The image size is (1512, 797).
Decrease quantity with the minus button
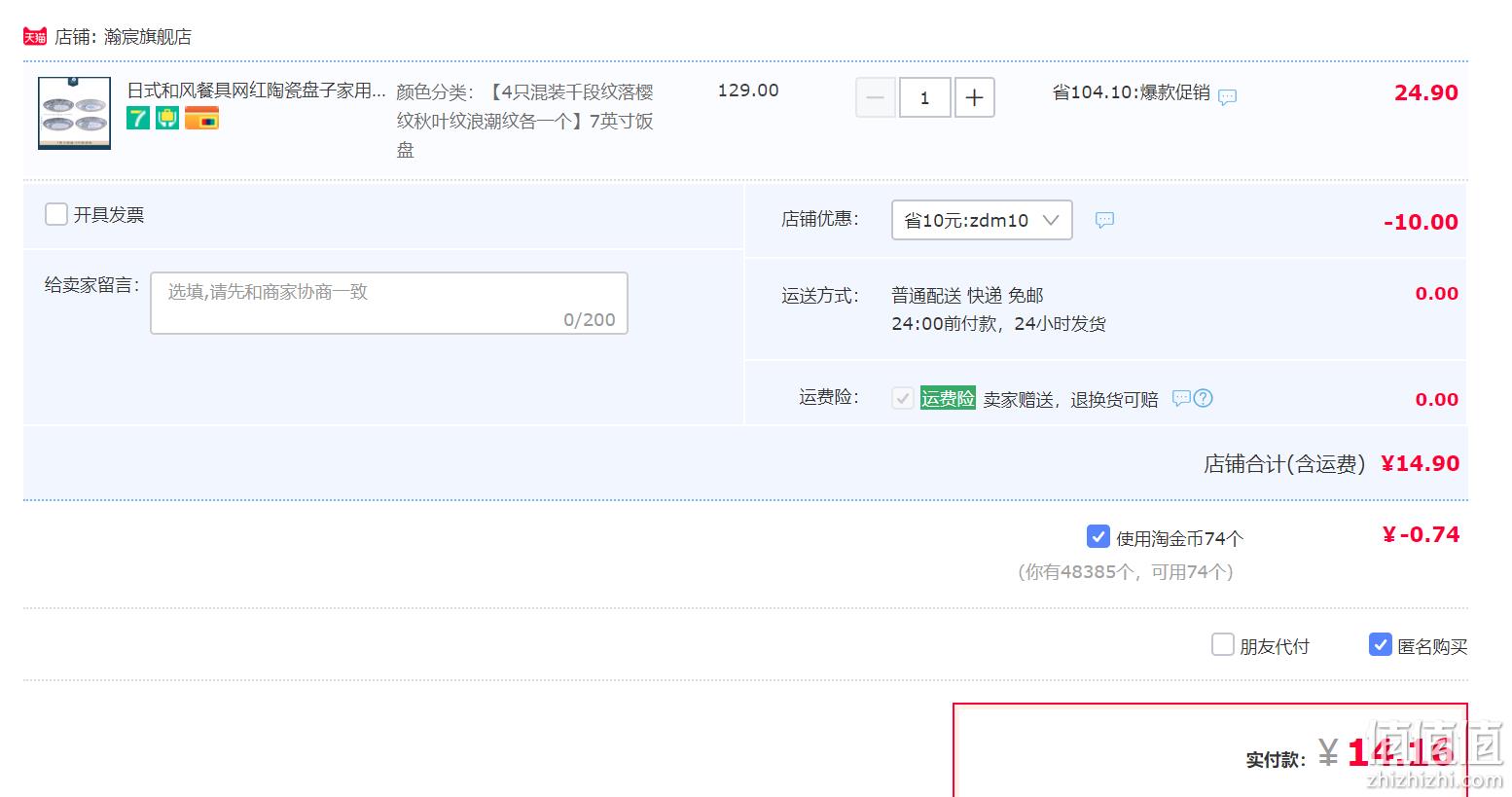pyautogui.click(x=875, y=97)
